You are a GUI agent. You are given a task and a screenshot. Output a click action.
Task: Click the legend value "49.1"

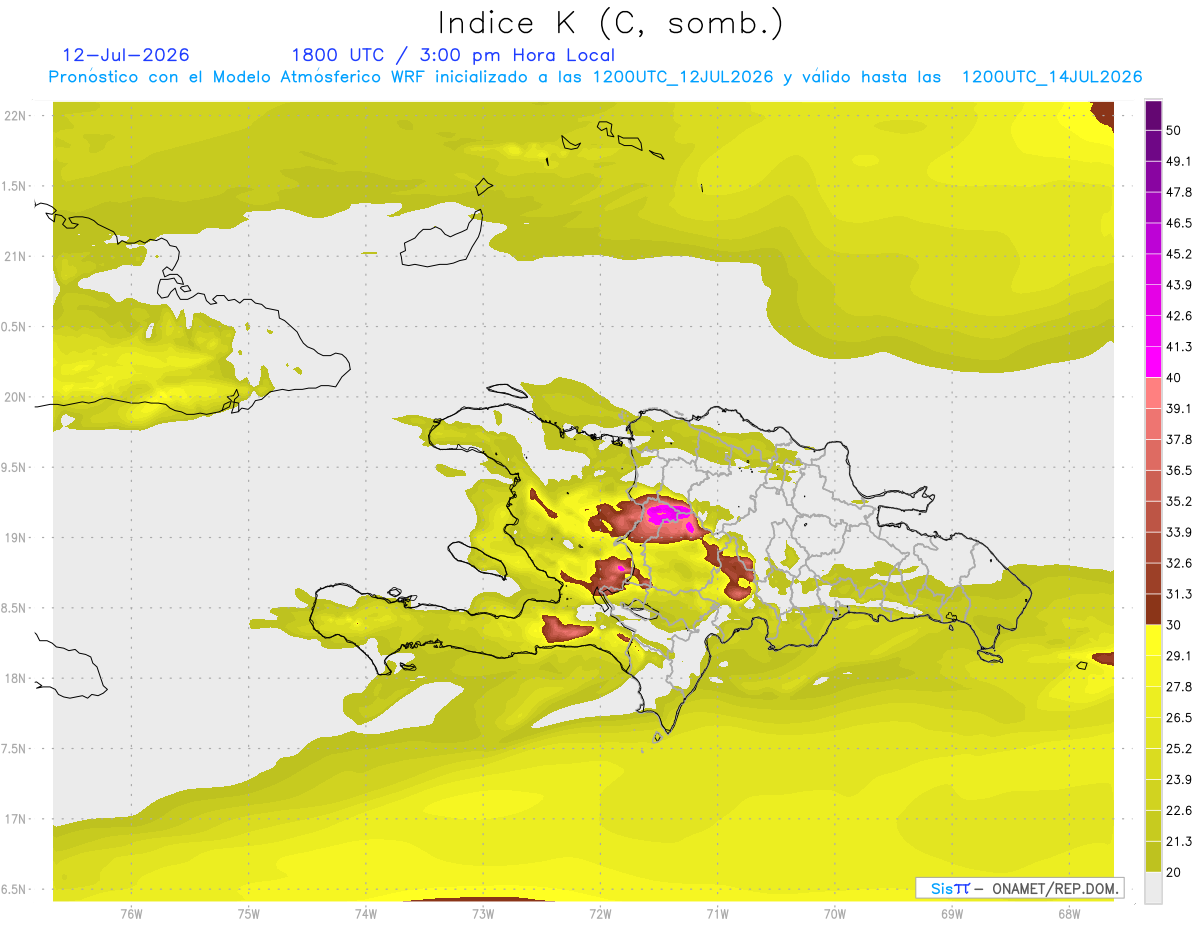1179,161
